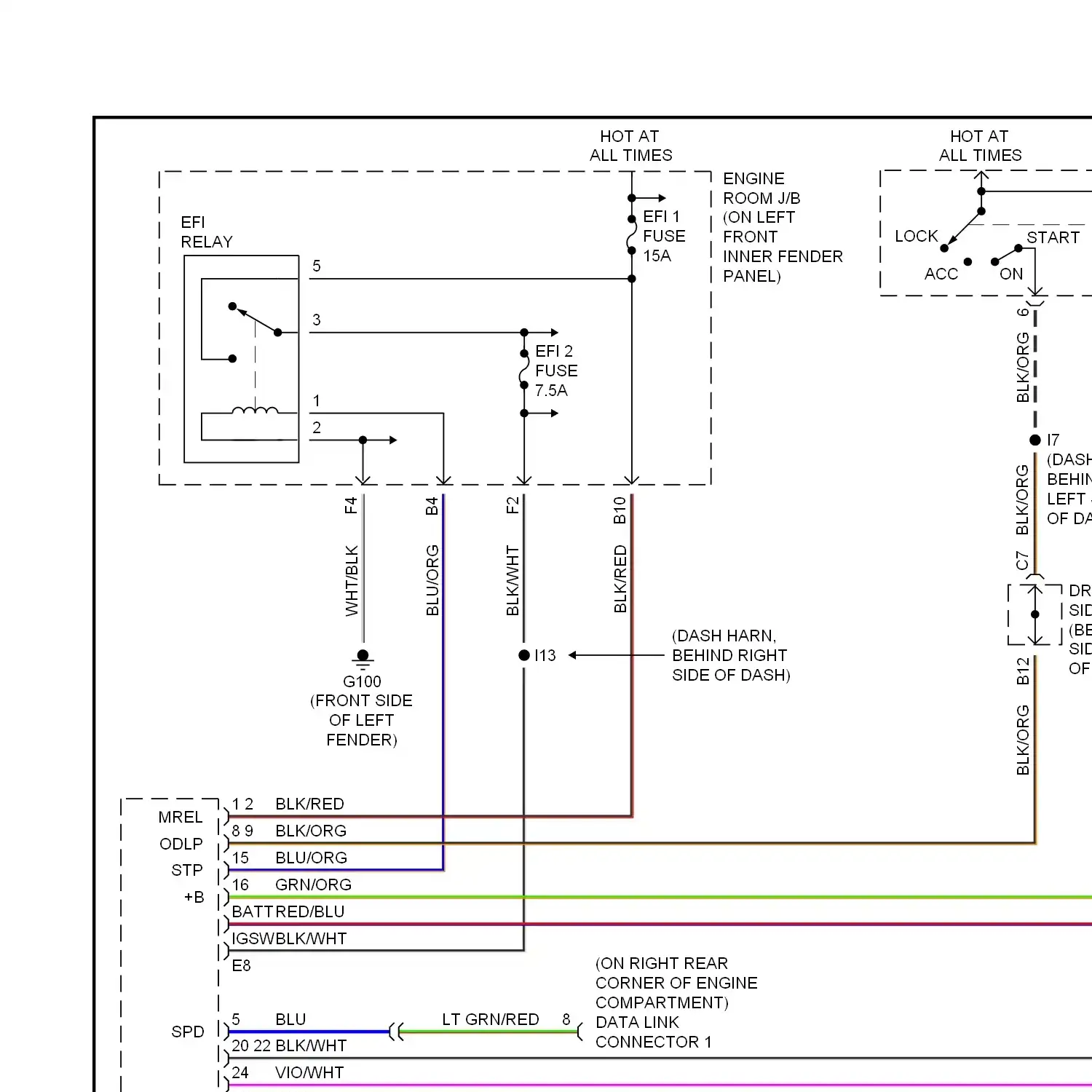Select the vertical BLK/WHT wire label
Image resolution: width=1092 pixels, height=1092 pixels.
(513, 581)
